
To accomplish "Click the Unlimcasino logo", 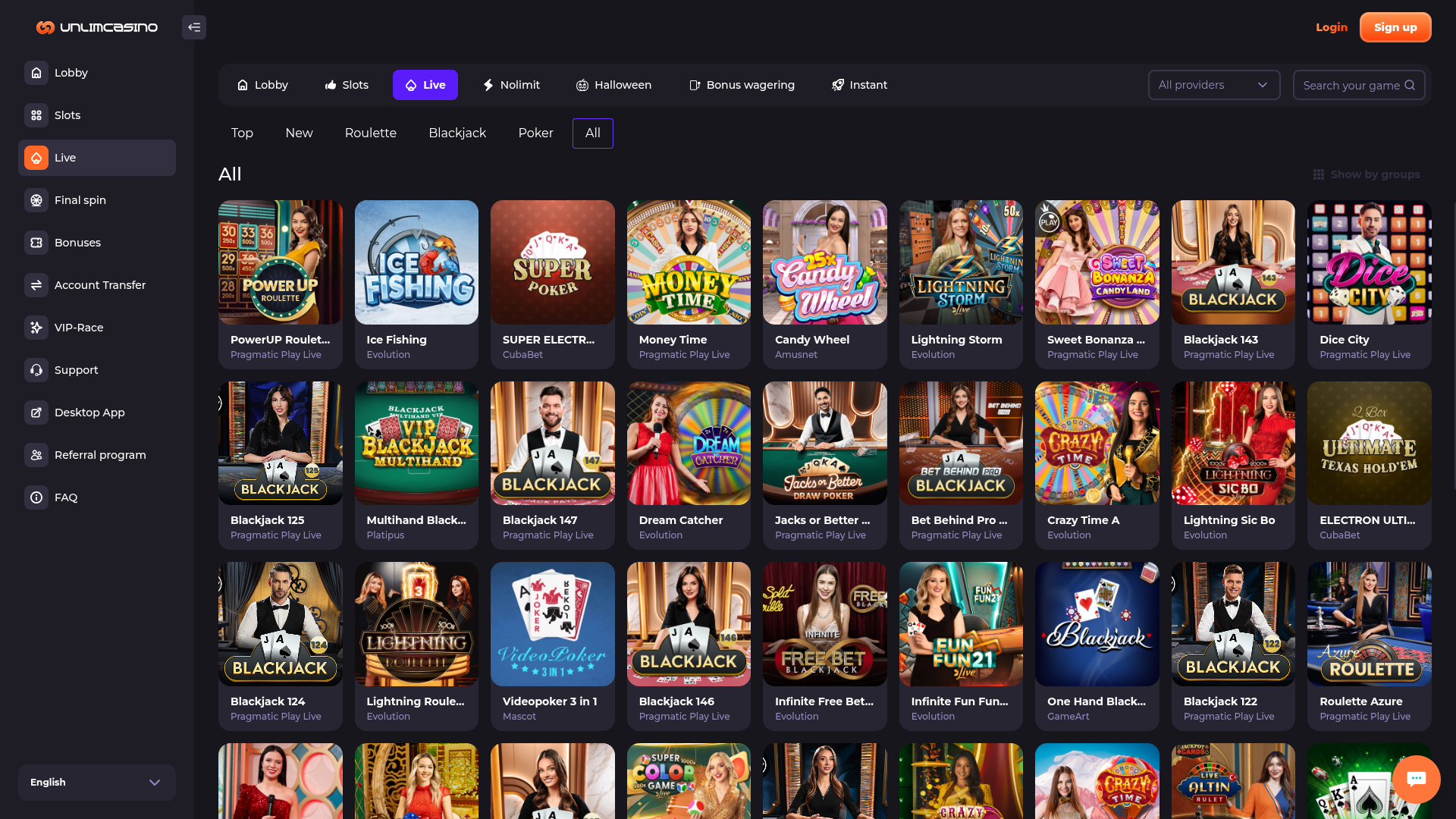I will pyautogui.click(x=97, y=27).
